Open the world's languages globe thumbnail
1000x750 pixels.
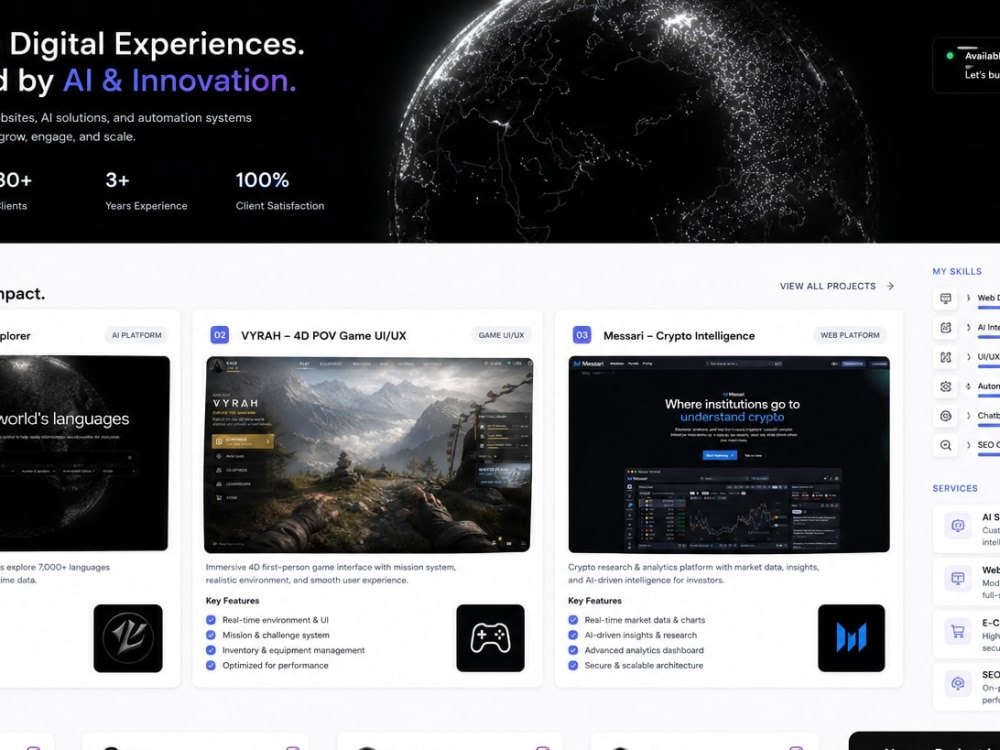tap(84, 453)
